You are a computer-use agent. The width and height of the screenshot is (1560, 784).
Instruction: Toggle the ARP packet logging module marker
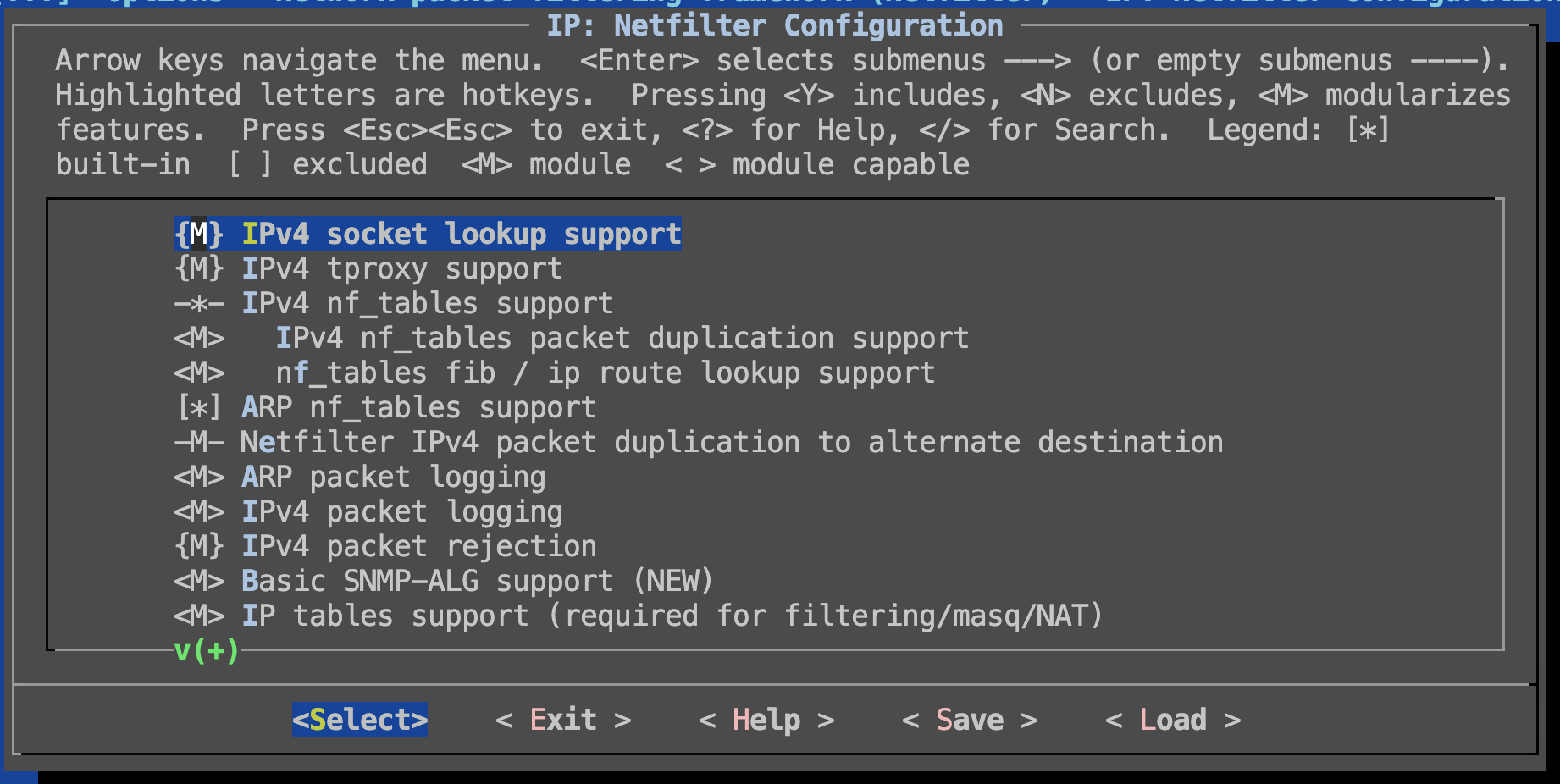click(x=199, y=478)
